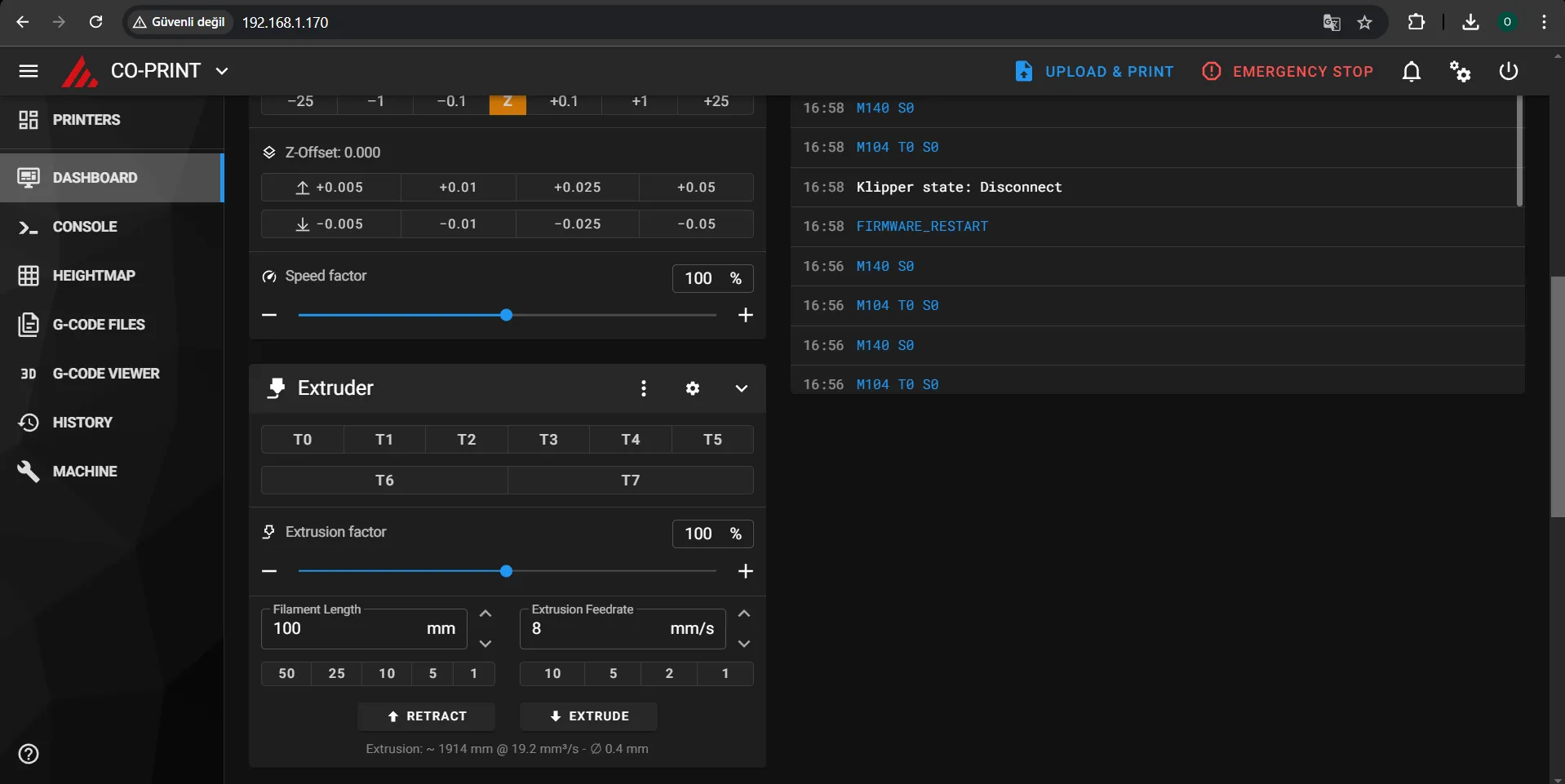Go to PRINTERS page
Screen dimensions: 1565x784
112,120
